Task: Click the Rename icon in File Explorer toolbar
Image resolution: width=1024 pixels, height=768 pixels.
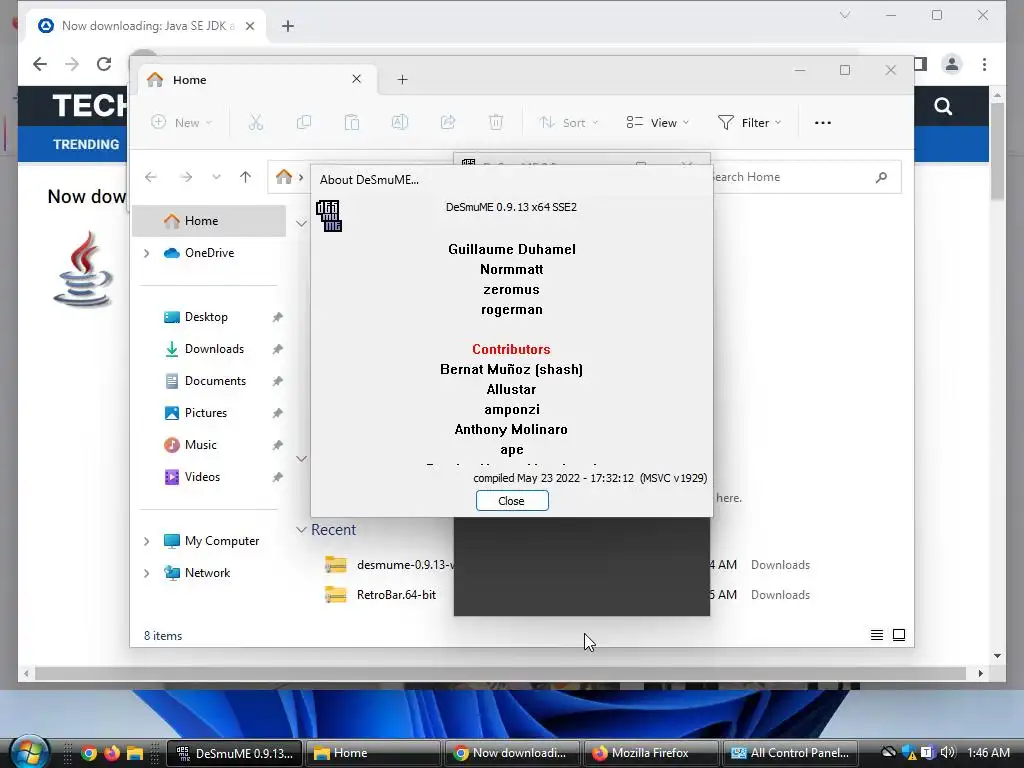Action: coord(400,122)
